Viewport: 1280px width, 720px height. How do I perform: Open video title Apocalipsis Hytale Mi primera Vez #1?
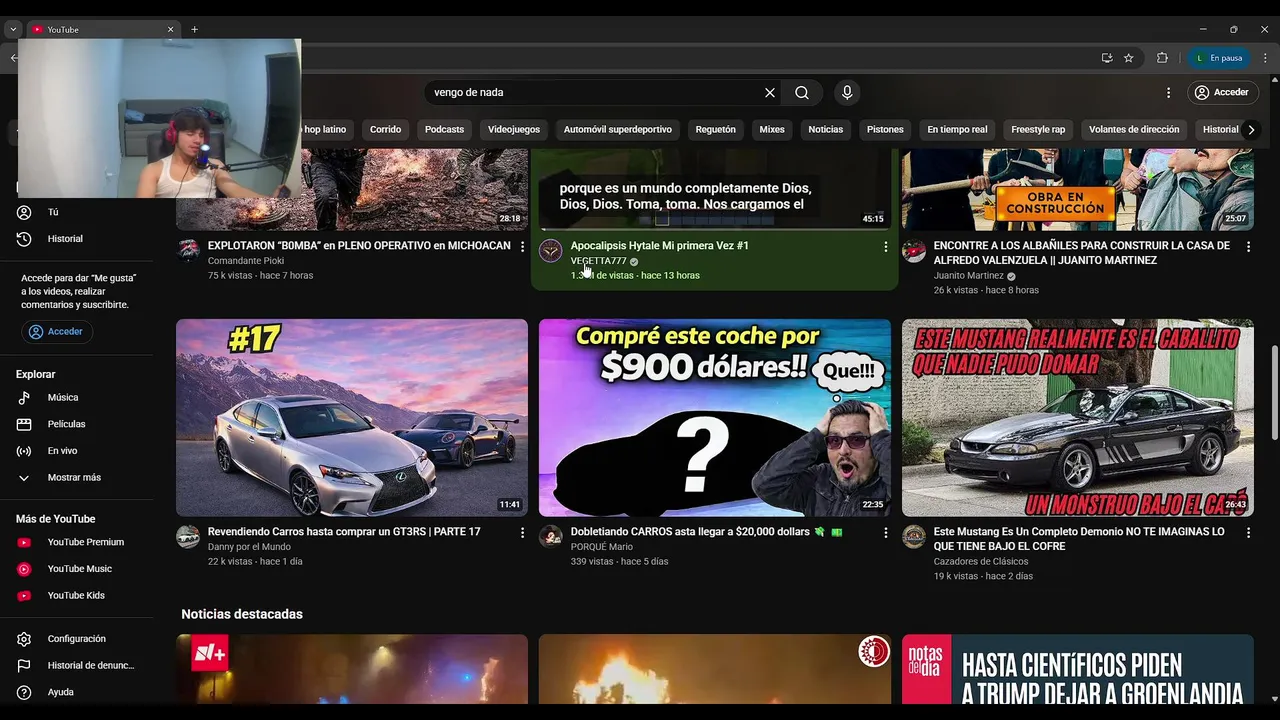tap(659, 246)
